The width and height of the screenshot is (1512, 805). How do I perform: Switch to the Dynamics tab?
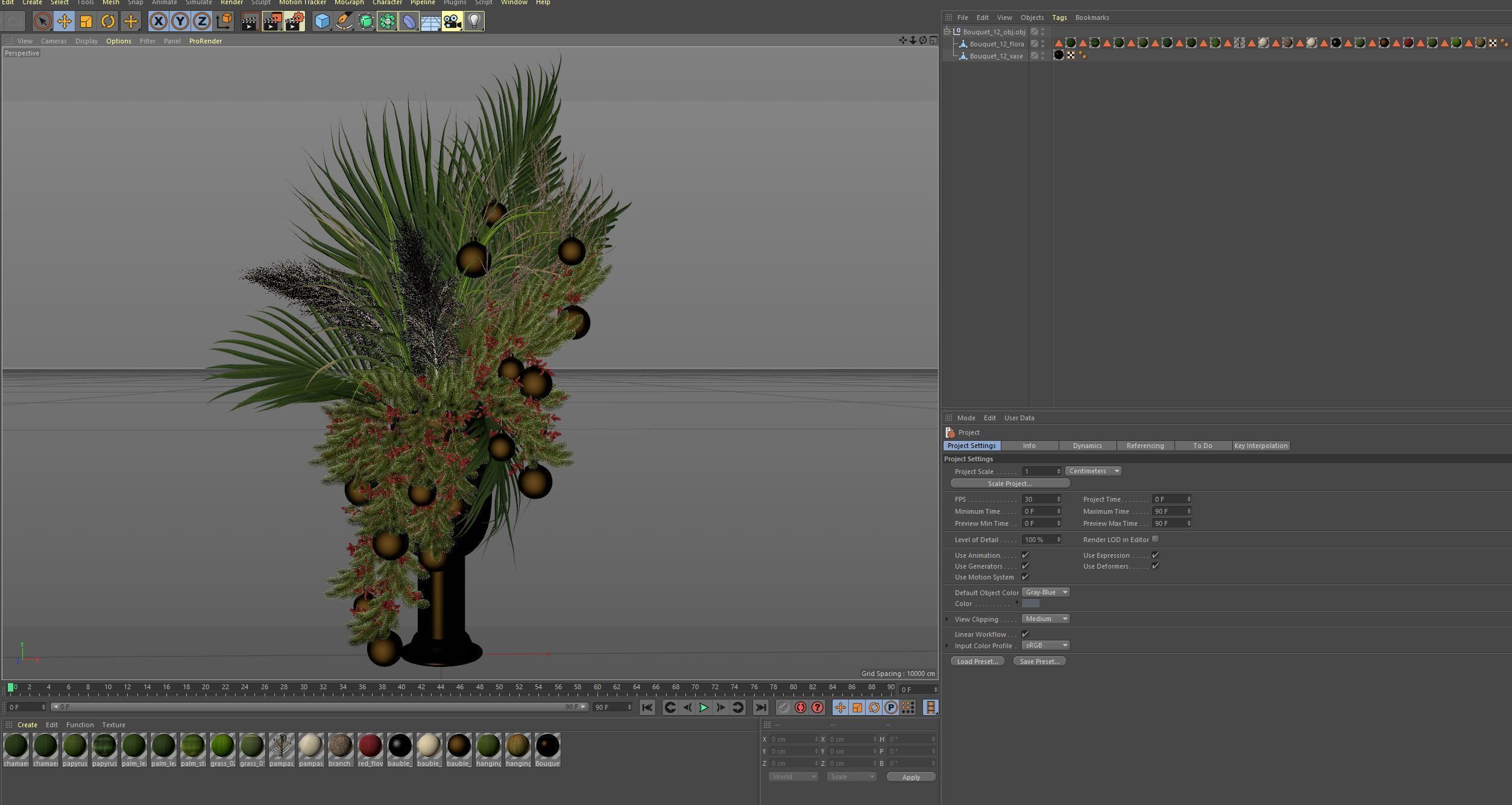click(1087, 446)
